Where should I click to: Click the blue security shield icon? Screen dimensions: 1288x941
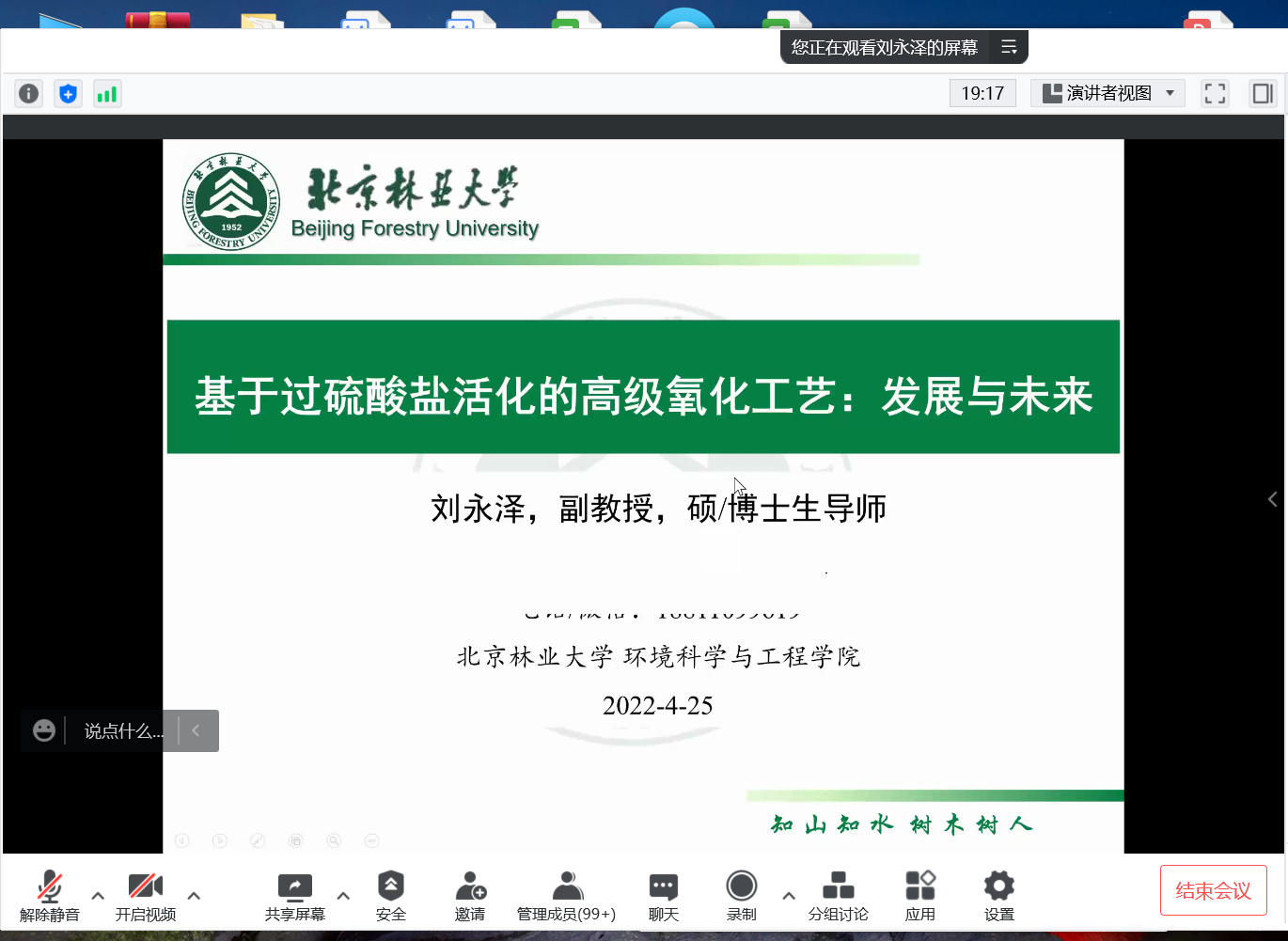coord(68,93)
